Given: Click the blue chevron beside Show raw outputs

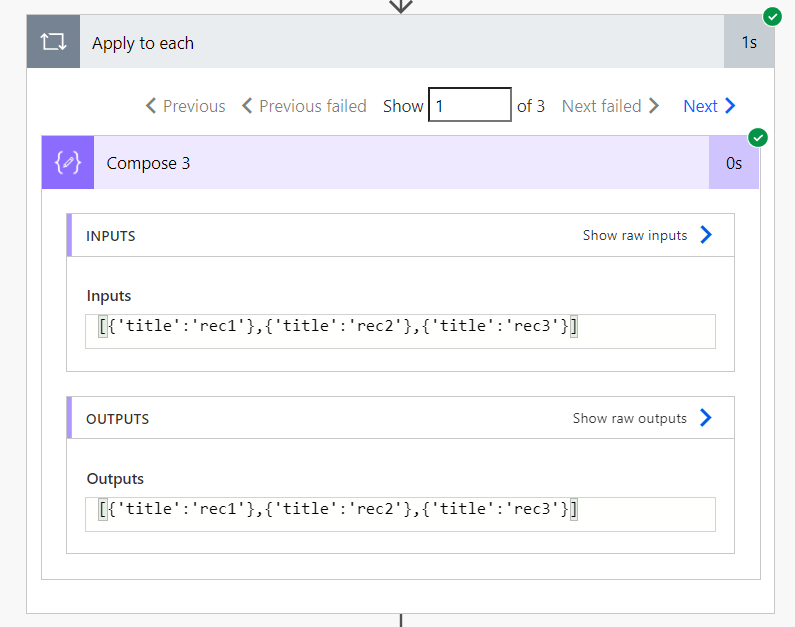Looking at the screenshot, I should (706, 418).
